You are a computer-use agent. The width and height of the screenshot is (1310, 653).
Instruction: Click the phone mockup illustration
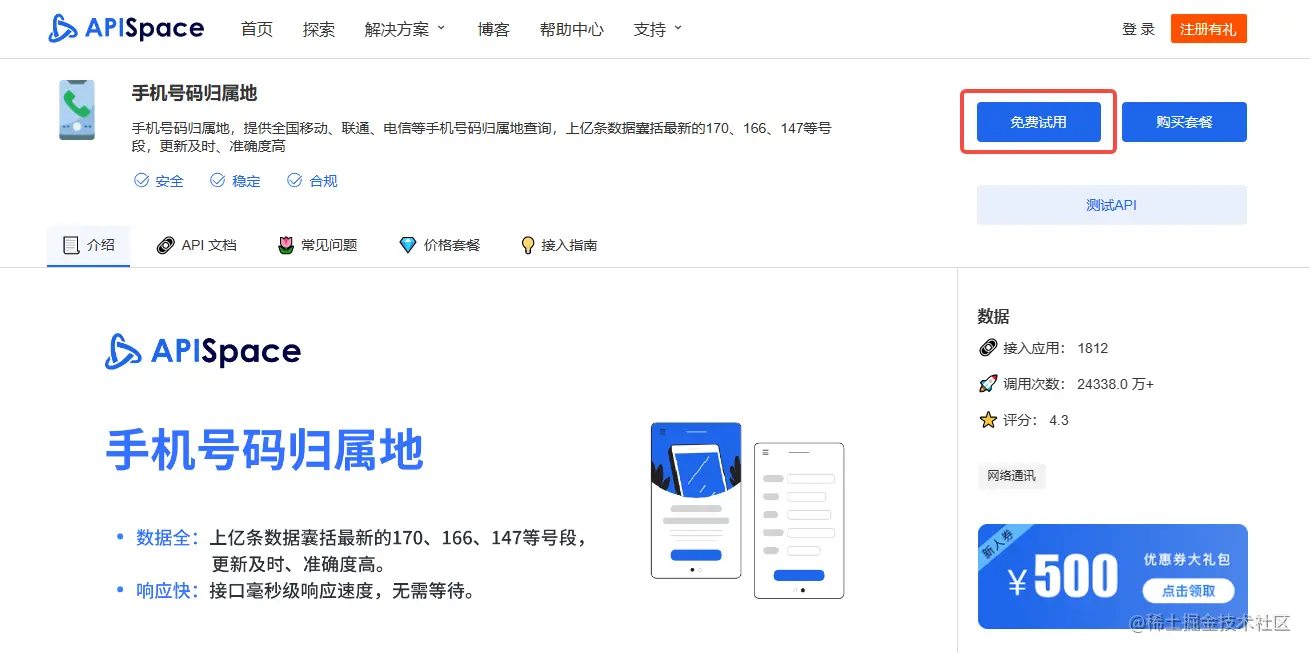pos(747,510)
